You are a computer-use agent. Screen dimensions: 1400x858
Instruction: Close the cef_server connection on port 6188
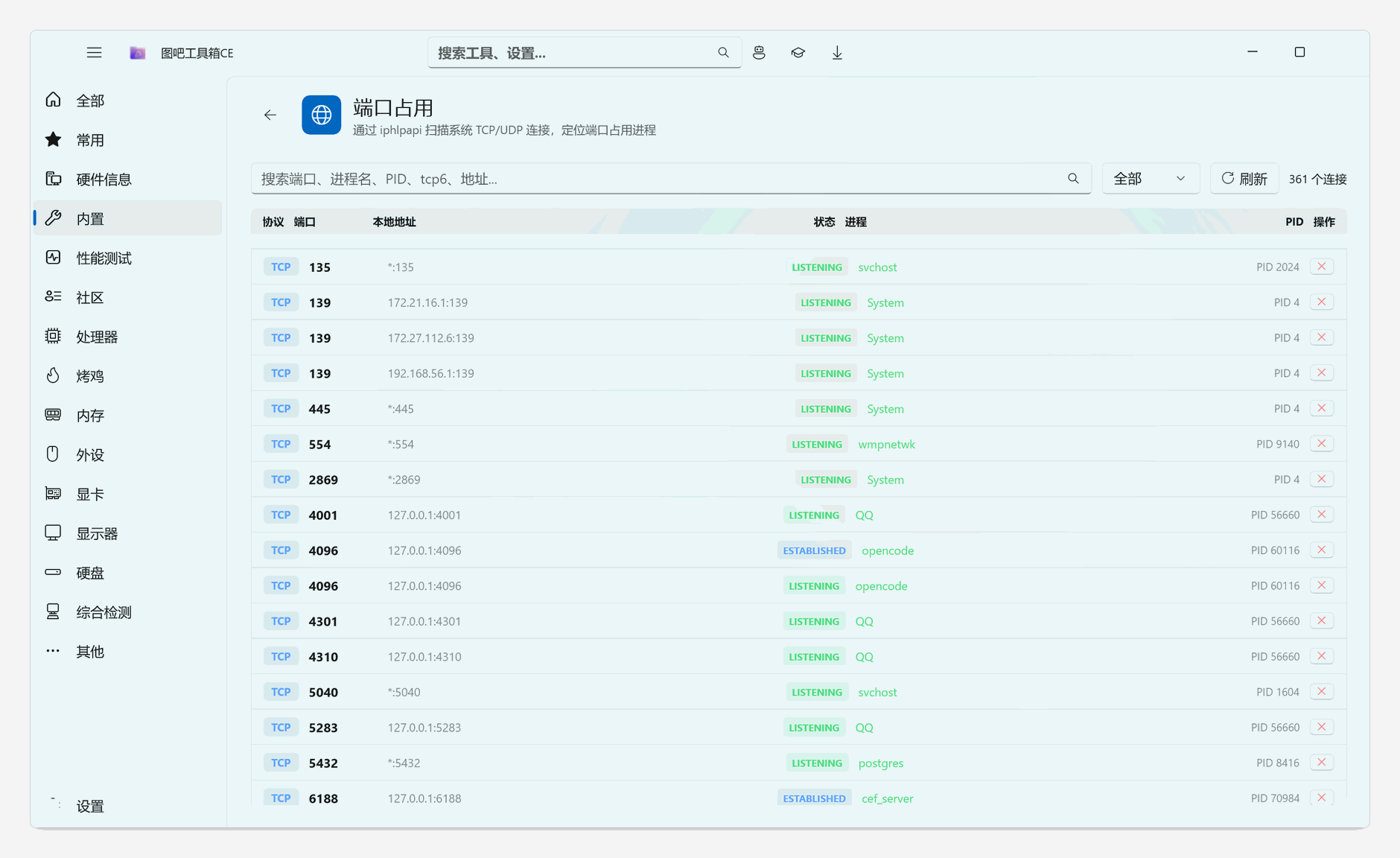point(1322,798)
